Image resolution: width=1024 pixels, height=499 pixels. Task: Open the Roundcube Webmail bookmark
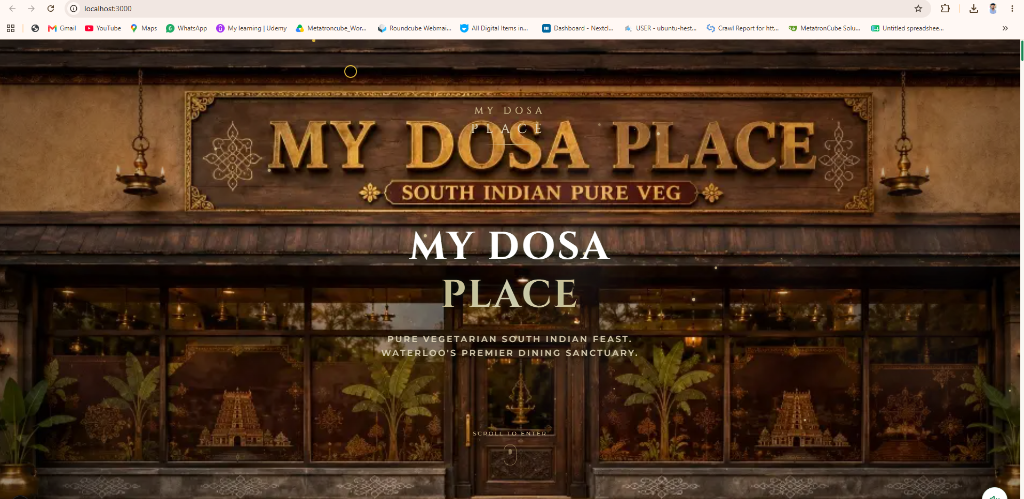414,28
